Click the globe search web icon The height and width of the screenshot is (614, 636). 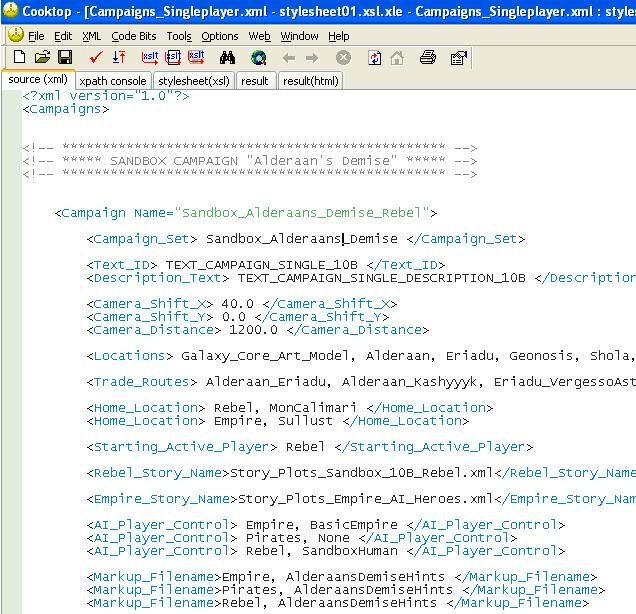[258, 58]
